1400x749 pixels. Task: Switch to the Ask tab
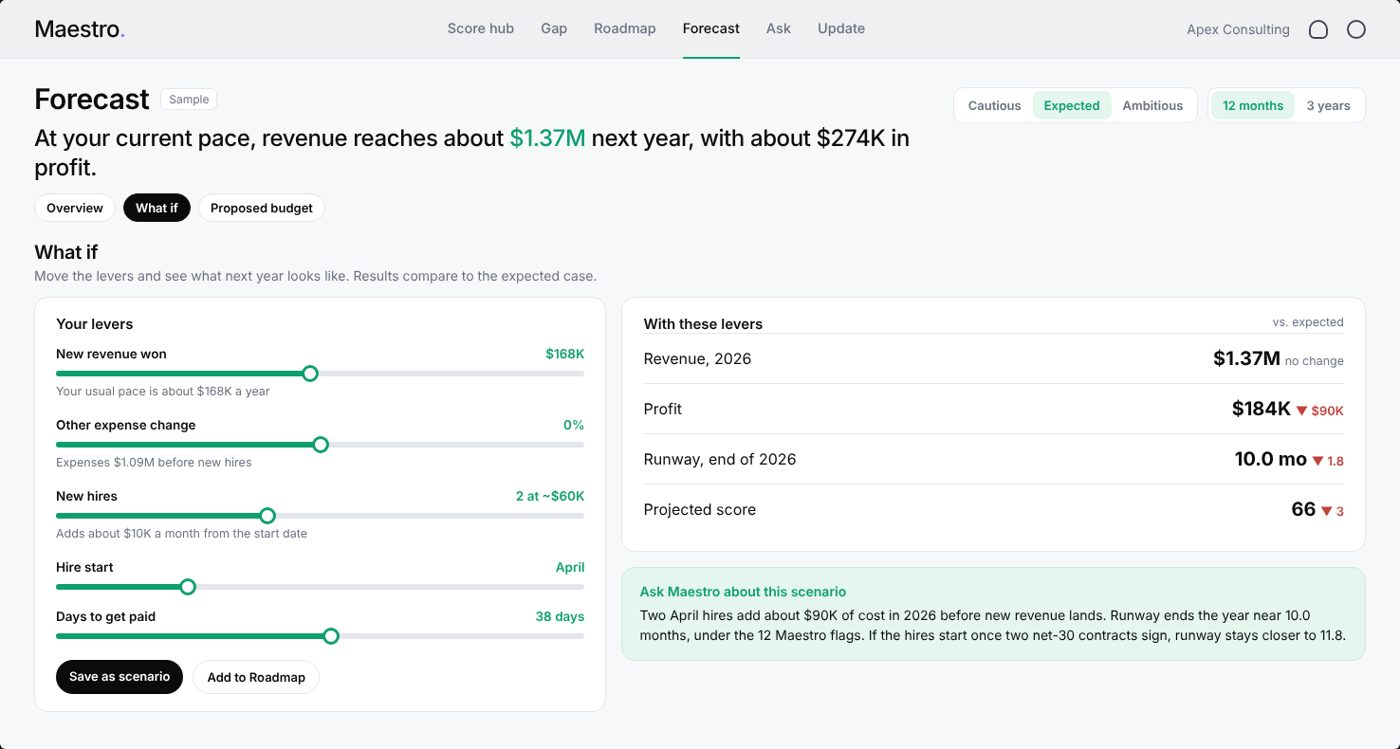[x=778, y=28]
